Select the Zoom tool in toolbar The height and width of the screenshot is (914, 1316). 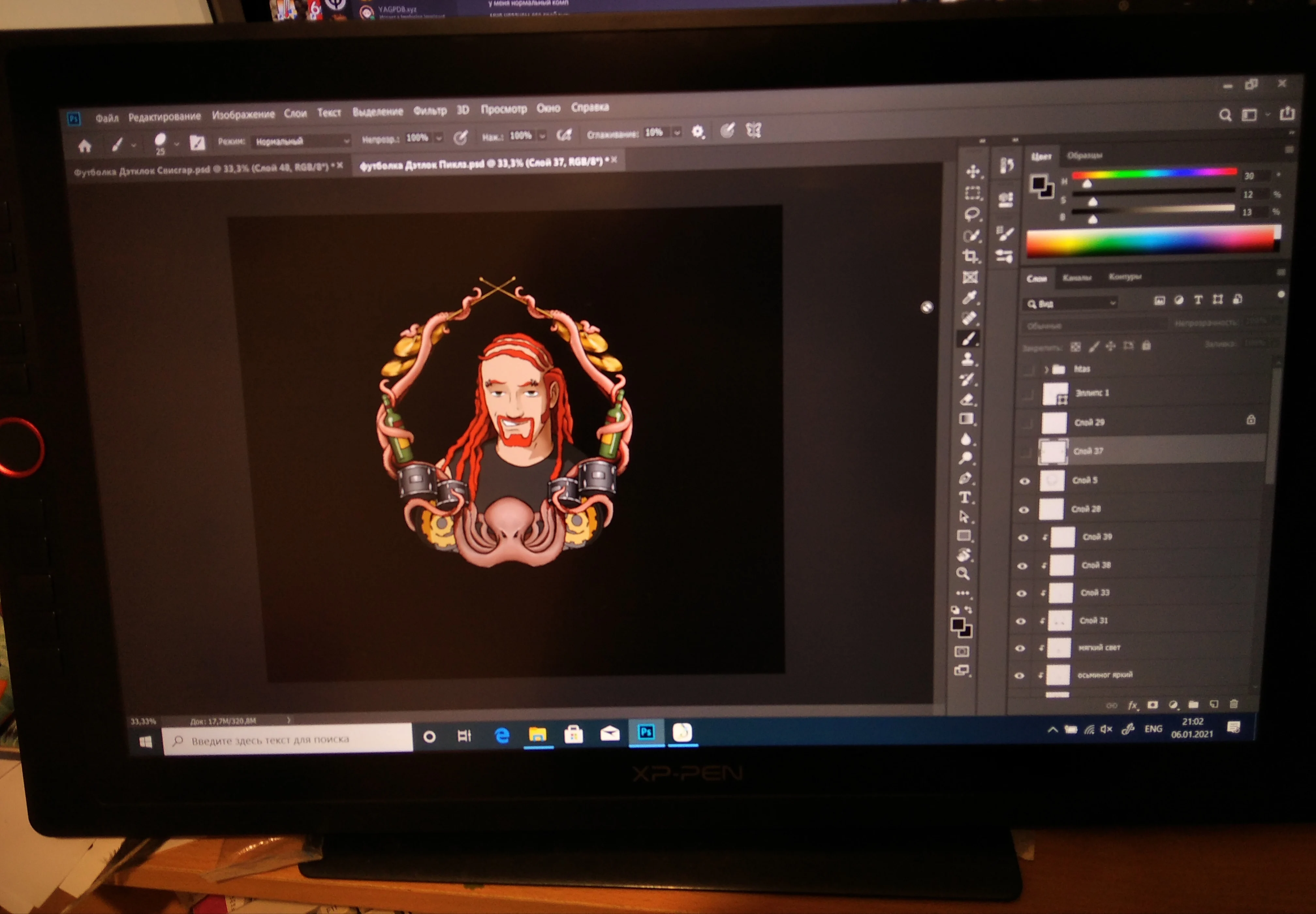click(x=963, y=573)
